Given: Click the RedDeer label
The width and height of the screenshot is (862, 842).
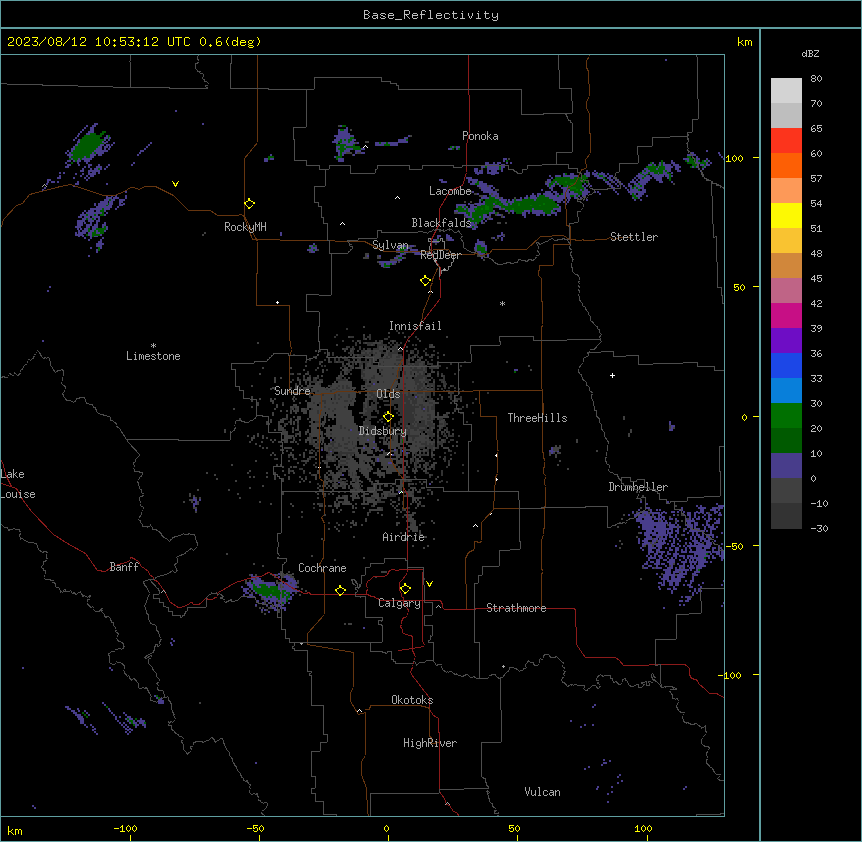Looking at the screenshot, I should pyautogui.click(x=440, y=255).
